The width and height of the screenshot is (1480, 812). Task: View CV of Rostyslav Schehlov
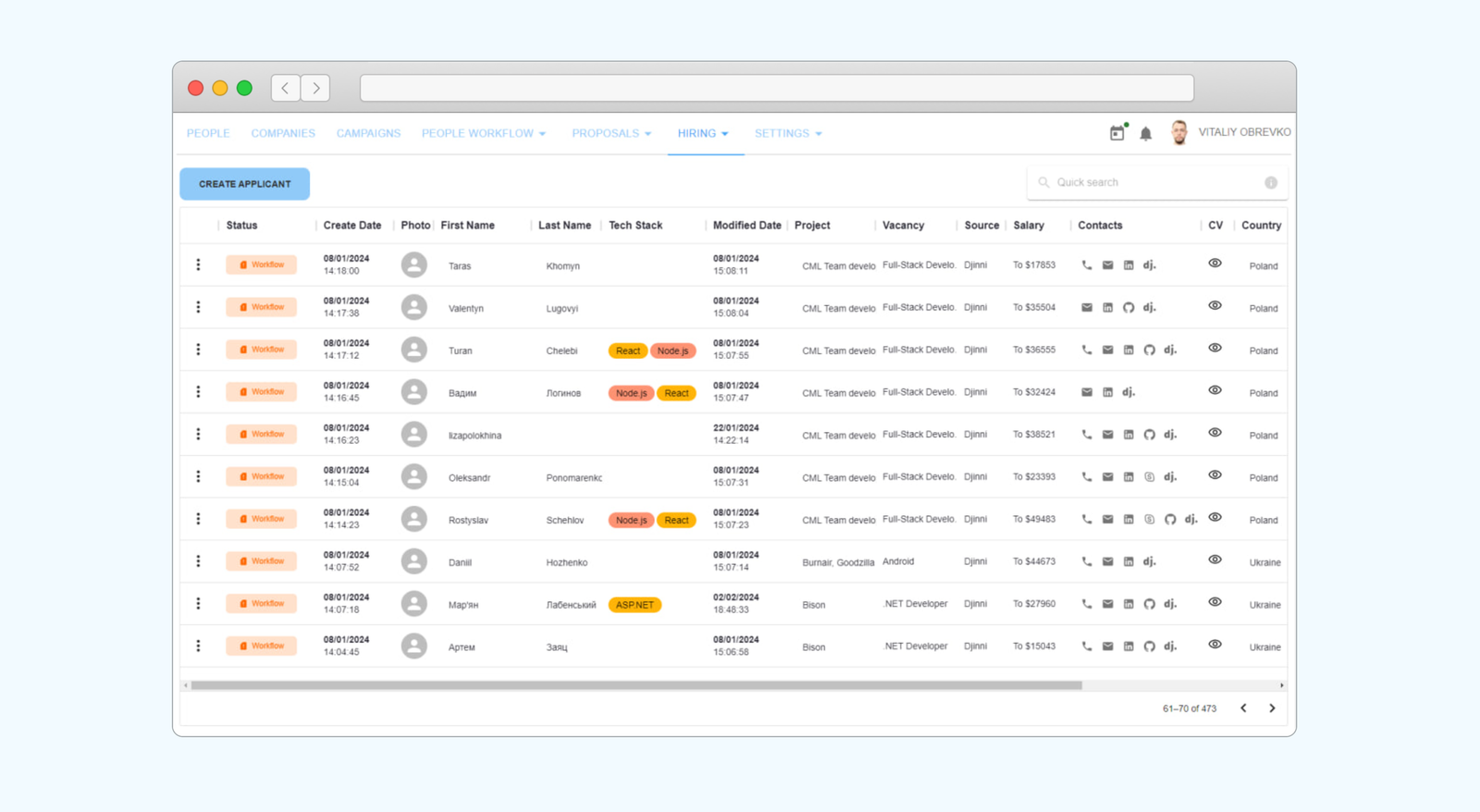click(1215, 518)
